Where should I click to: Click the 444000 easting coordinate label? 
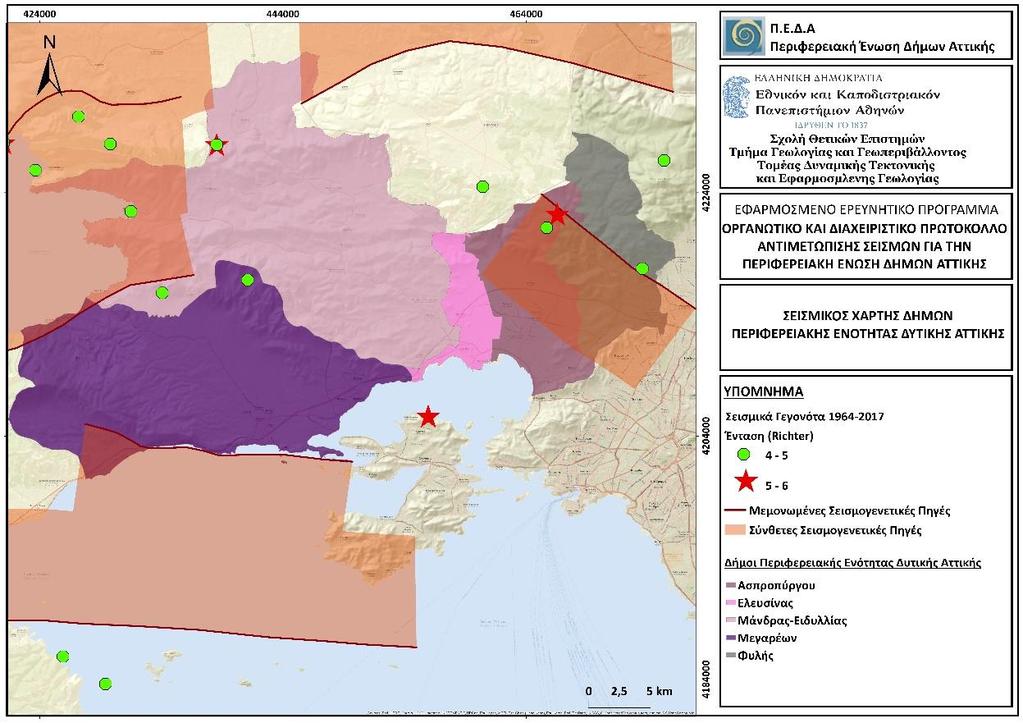(x=283, y=14)
